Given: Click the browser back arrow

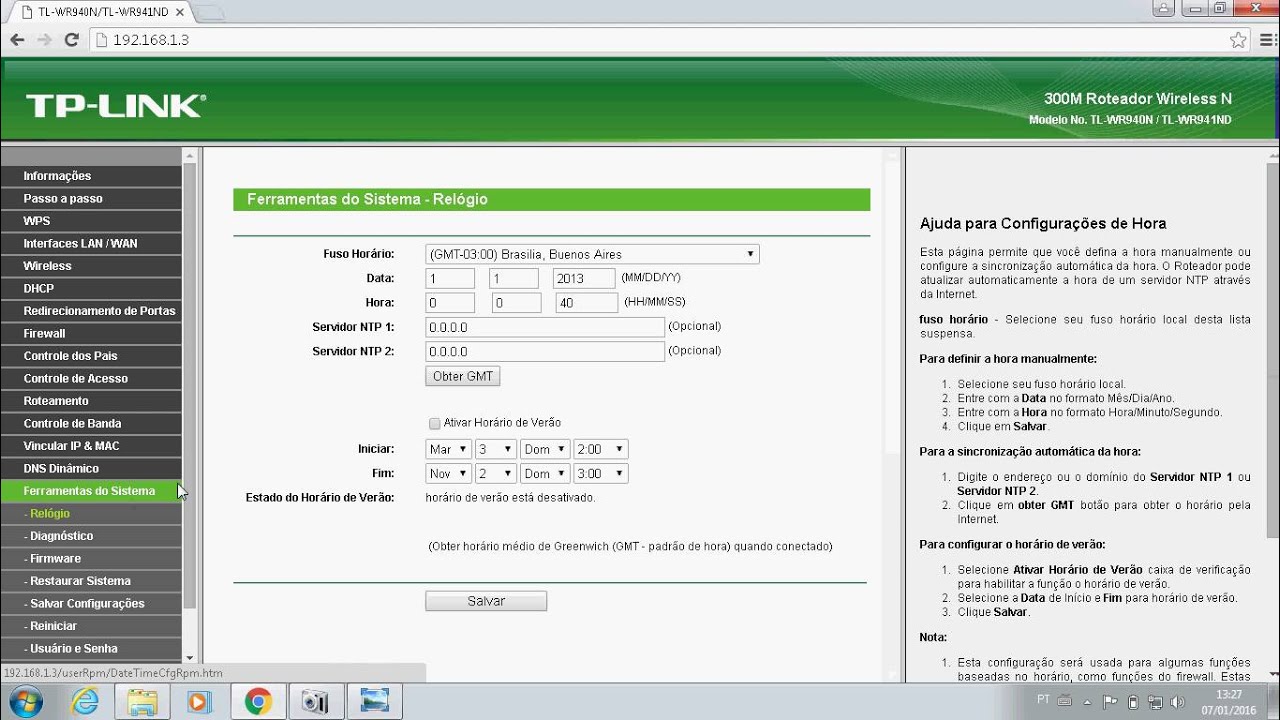Looking at the screenshot, I should [17, 40].
